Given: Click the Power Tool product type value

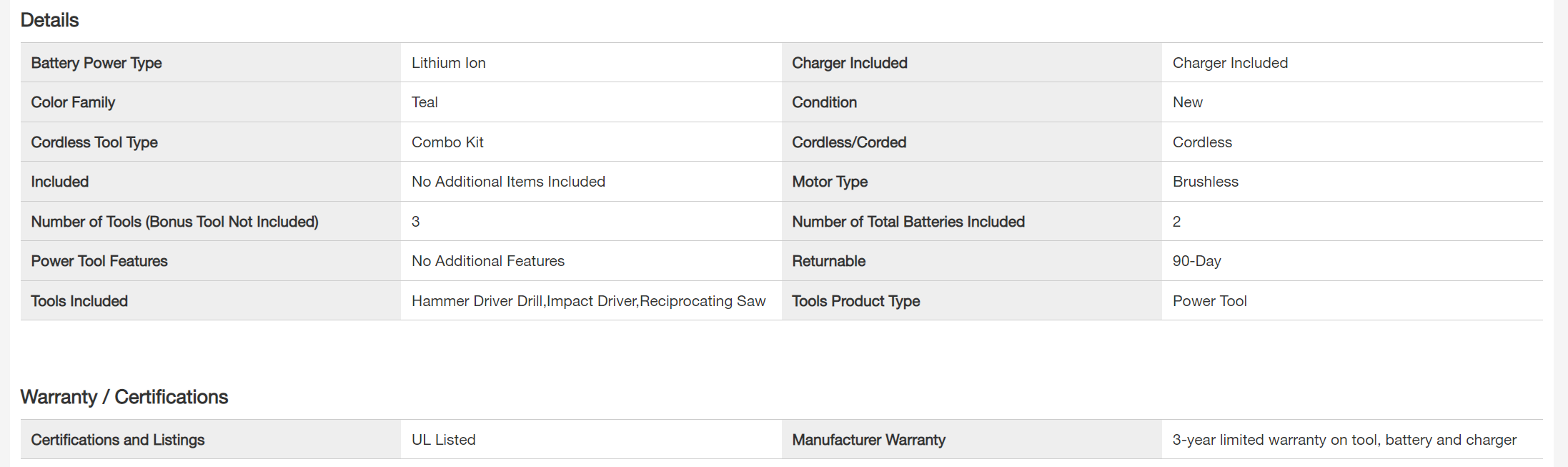Looking at the screenshot, I should (1209, 301).
